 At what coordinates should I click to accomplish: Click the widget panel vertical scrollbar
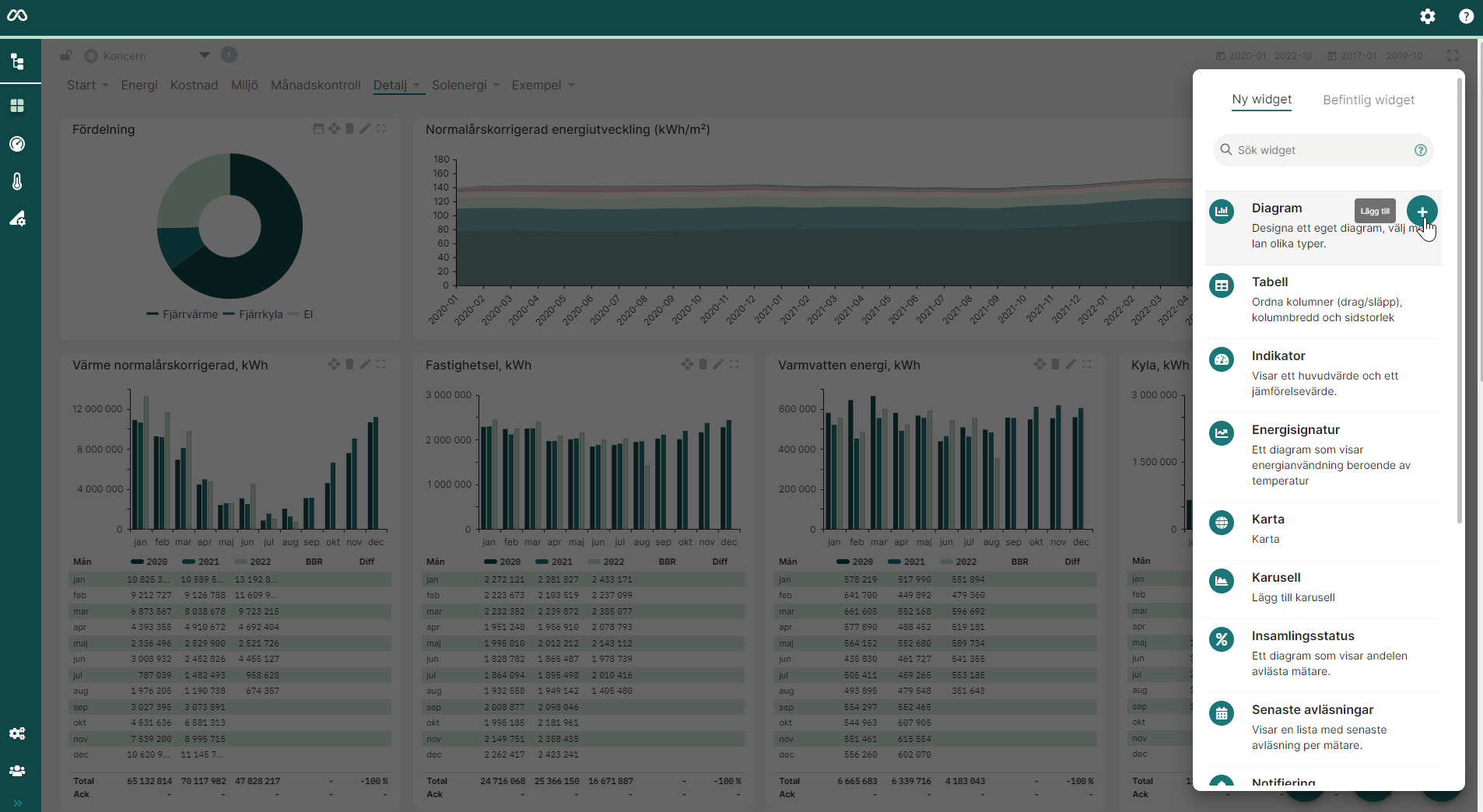tap(1459, 299)
